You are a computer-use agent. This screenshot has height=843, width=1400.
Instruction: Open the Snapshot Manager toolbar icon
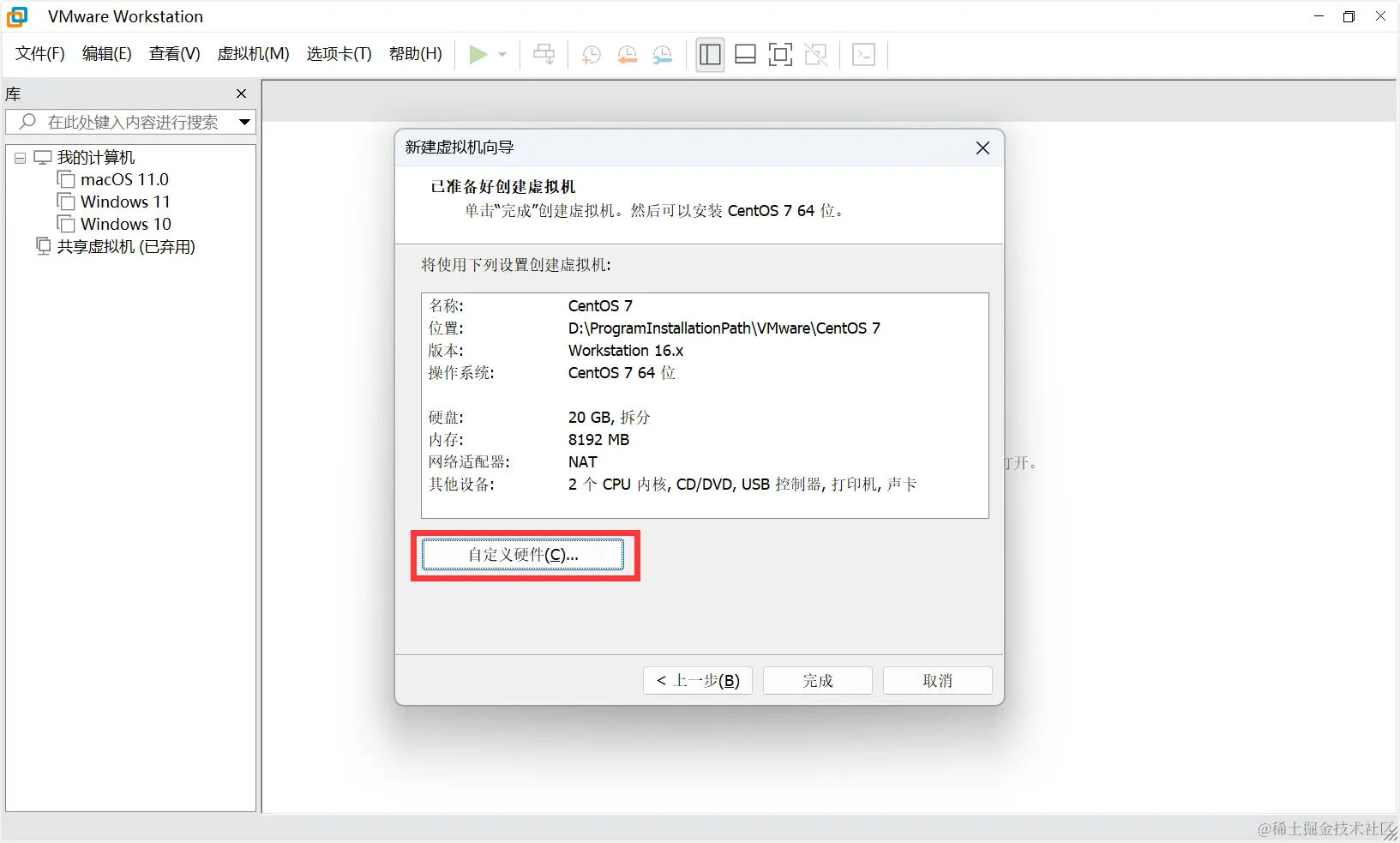tap(663, 55)
